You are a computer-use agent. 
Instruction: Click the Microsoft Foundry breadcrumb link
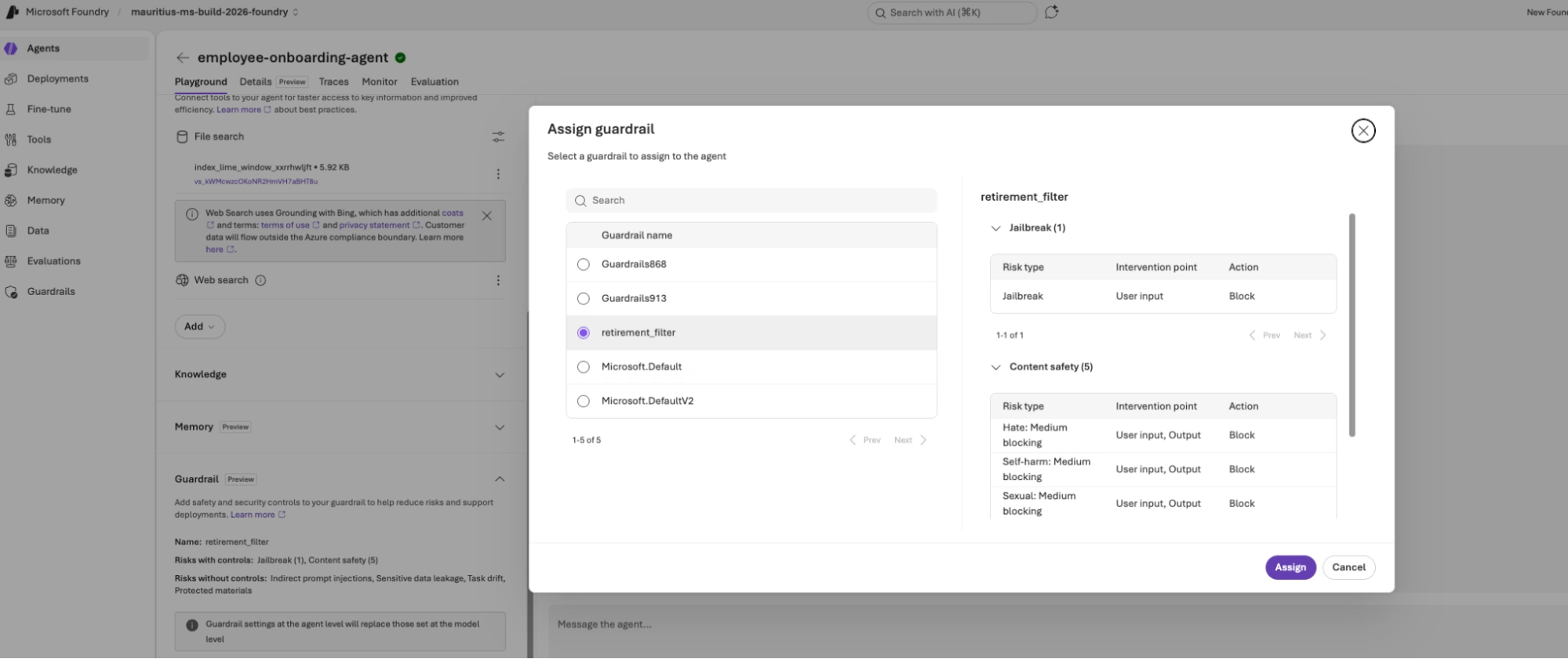pos(67,13)
